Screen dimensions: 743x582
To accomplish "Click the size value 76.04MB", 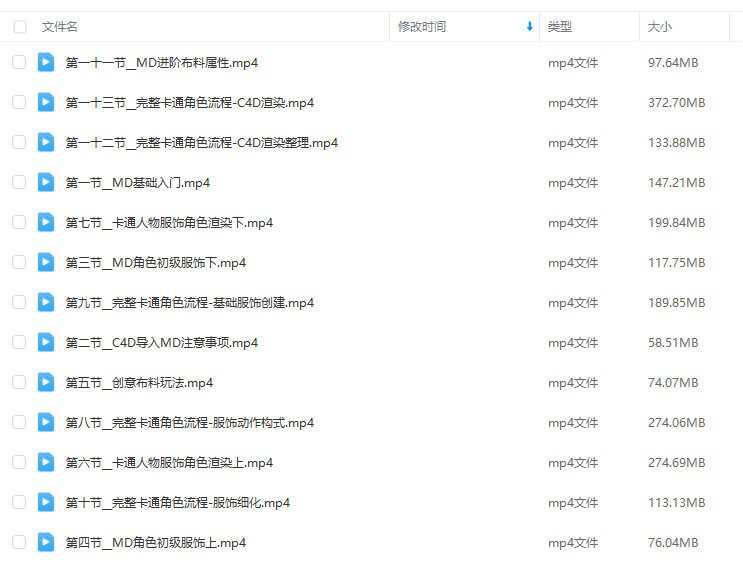I will pyautogui.click(x=673, y=543).
